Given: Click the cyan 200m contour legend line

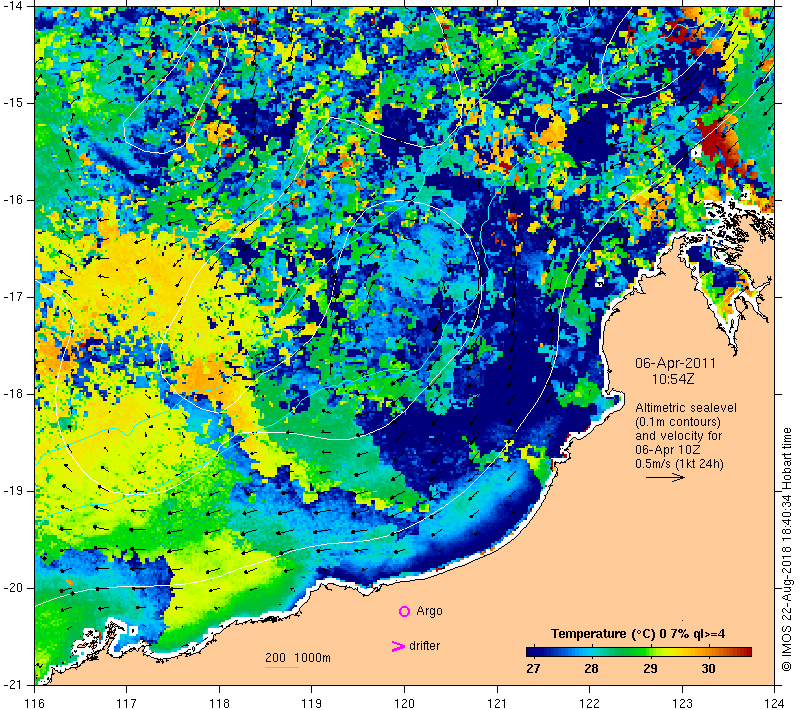Looking at the screenshot, I should (x=282, y=667).
